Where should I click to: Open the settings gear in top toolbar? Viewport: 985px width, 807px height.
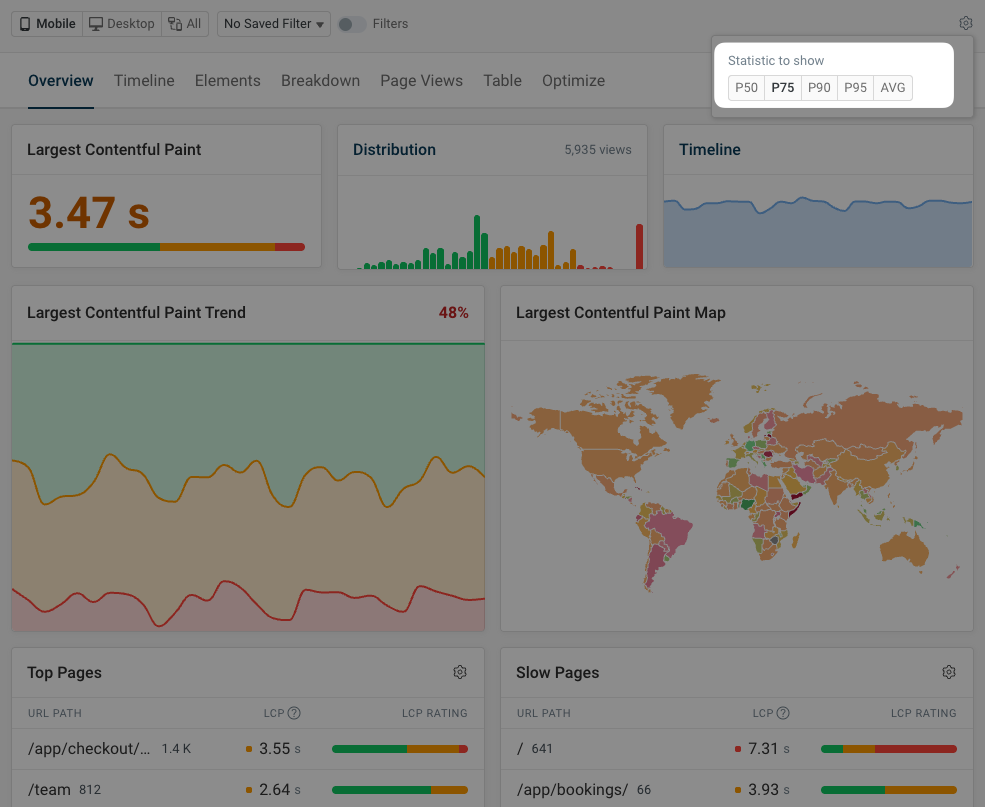(965, 23)
